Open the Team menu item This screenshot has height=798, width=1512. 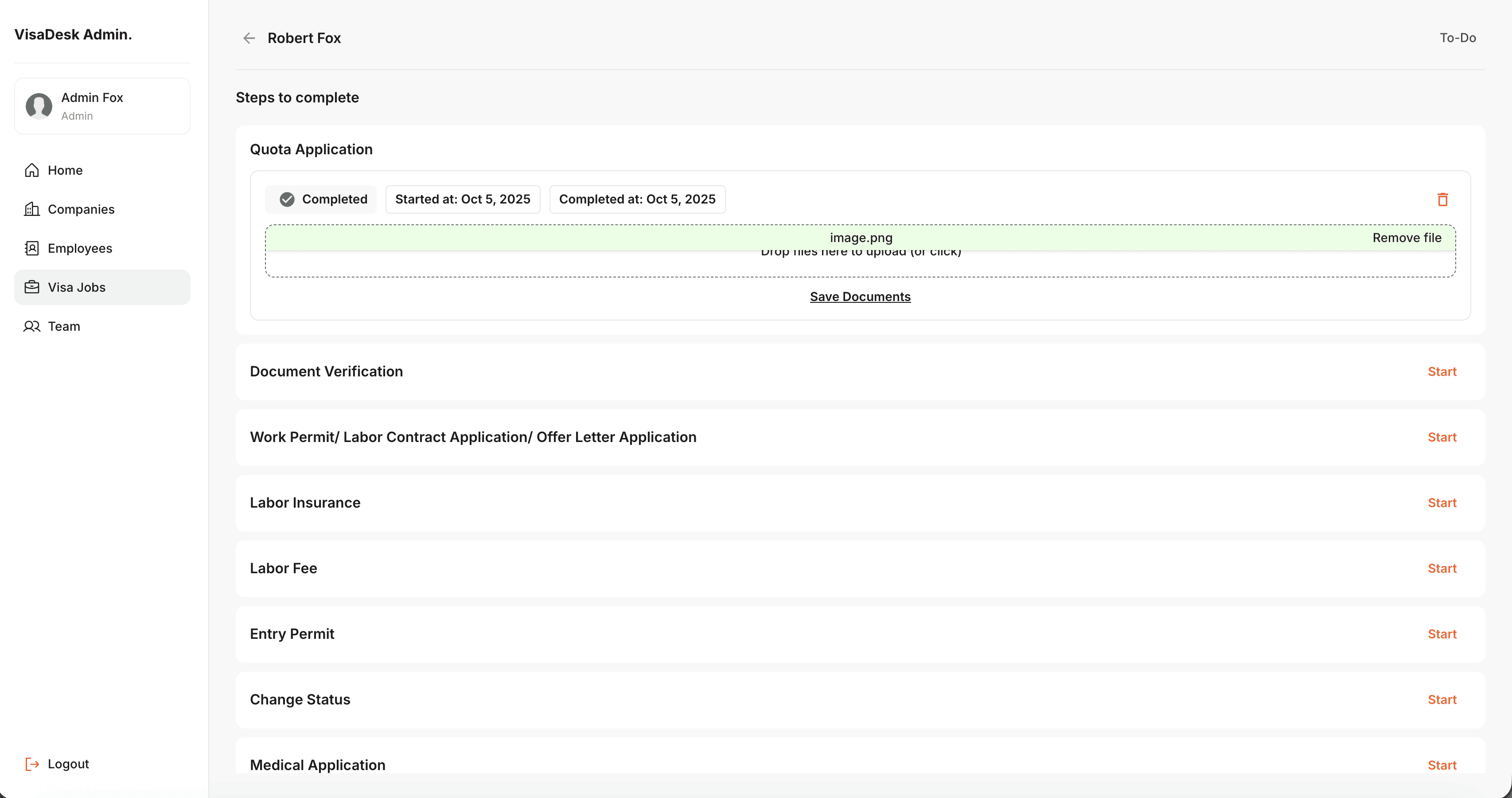tap(63, 326)
